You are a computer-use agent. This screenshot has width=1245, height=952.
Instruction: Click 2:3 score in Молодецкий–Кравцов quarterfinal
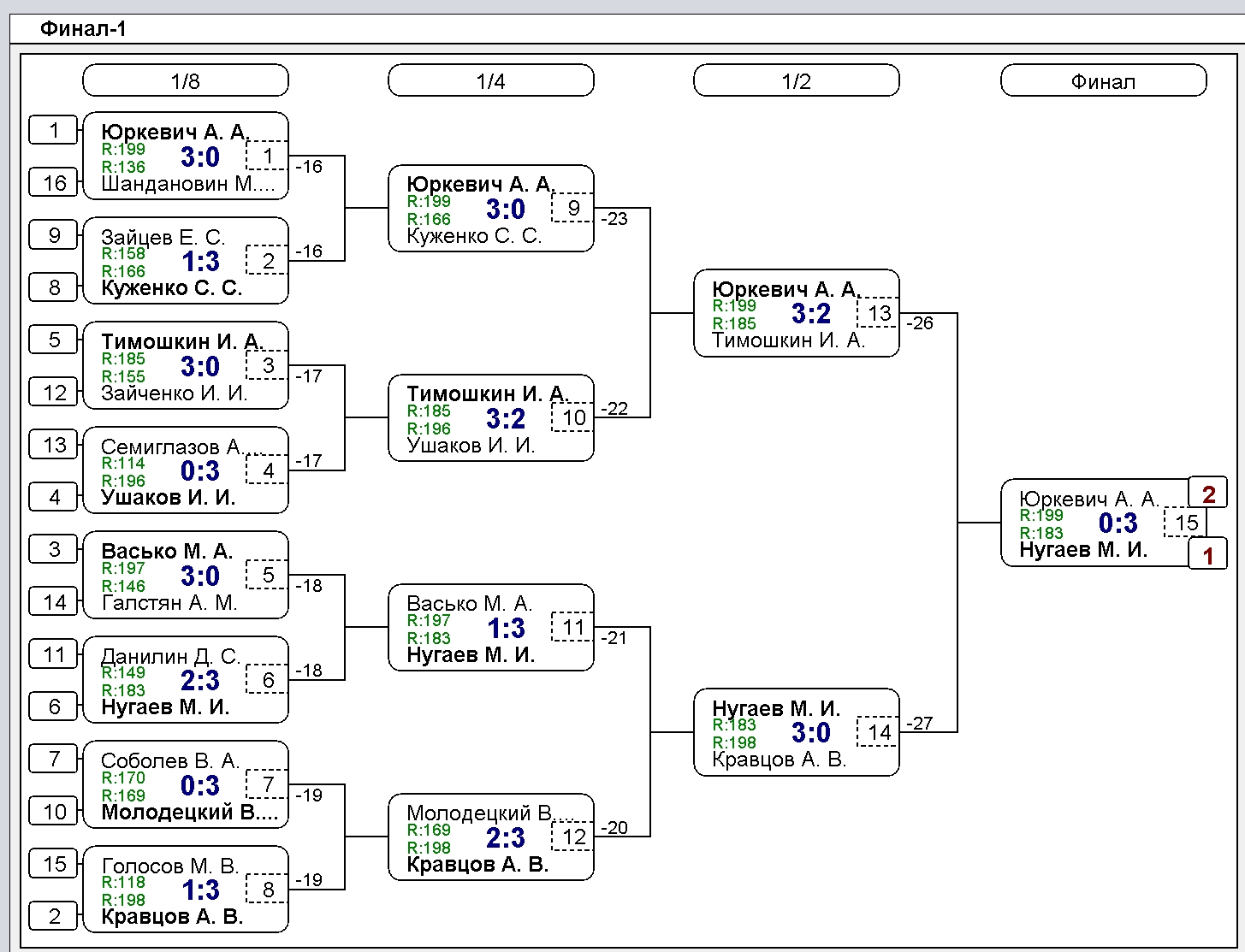pyautogui.click(x=506, y=837)
